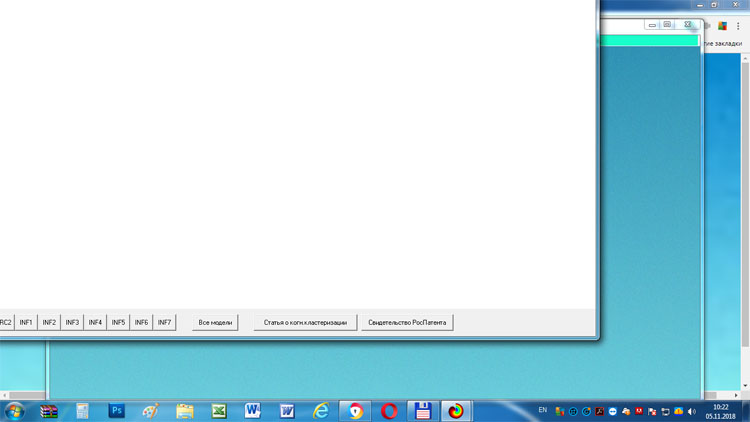Click the colorful browser extension icon
This screenshot has height=422, width=750.
722,26
